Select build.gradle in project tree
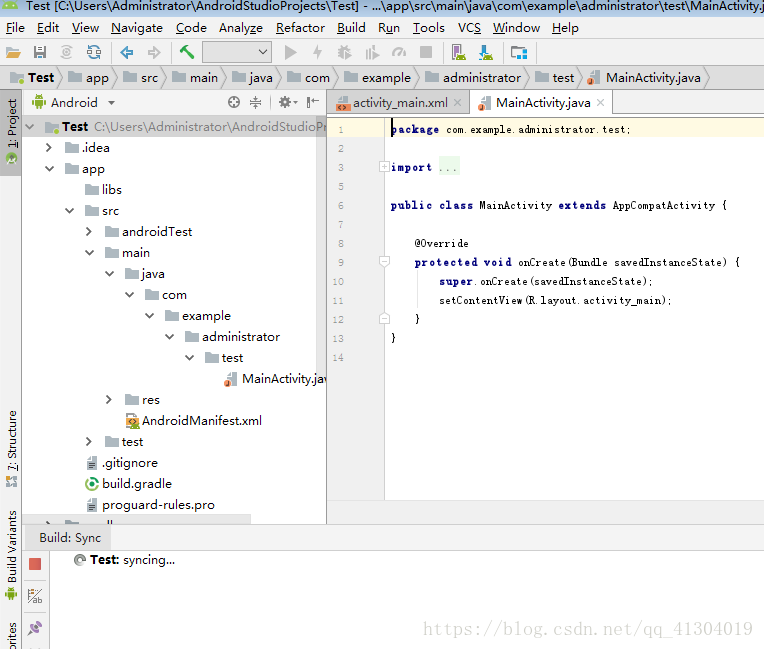This screenshot has height=649, width=764. point(137,484)
